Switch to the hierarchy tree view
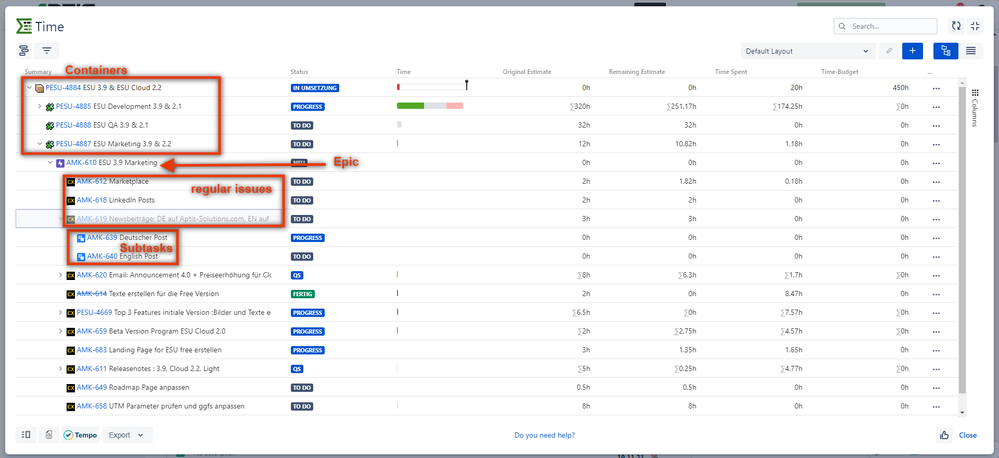Image resolution: width=999 pixels, height=458 pixels. click(x=945, y=51)
